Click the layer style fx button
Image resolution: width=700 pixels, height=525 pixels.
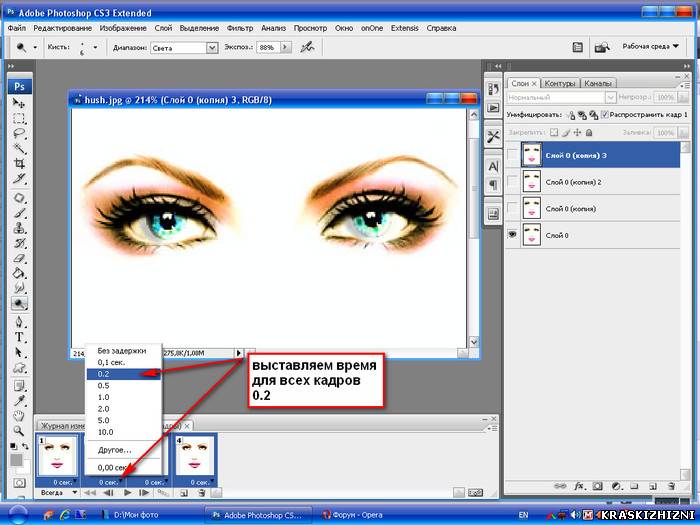pos(579,486)
